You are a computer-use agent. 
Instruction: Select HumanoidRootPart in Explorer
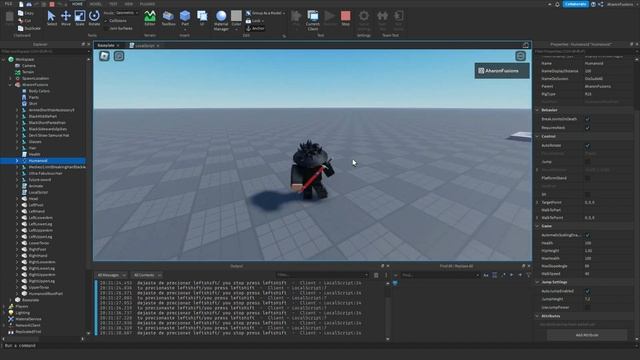(46, 293)
